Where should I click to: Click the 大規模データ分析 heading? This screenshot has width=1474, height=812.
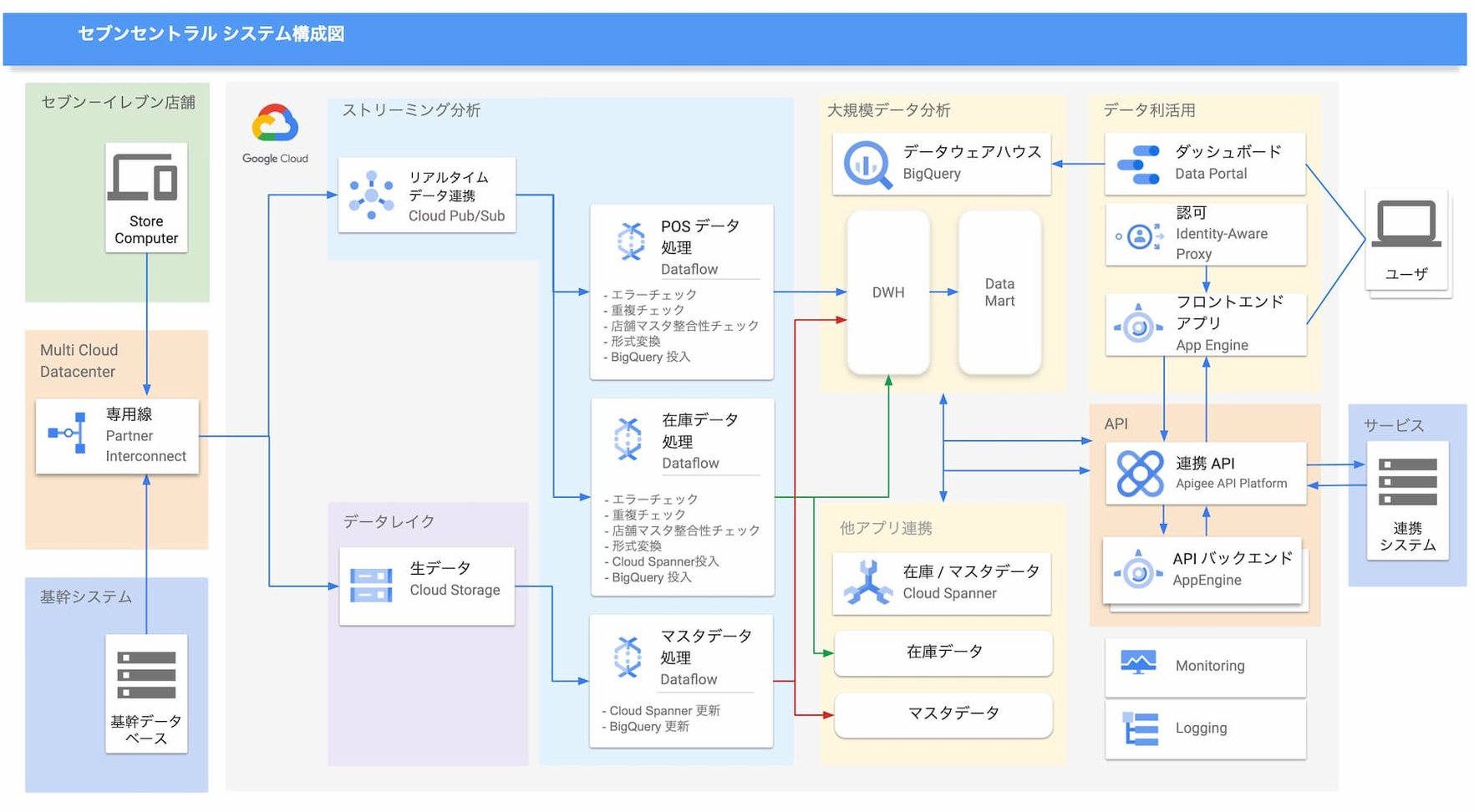click(x=888, y=110)
